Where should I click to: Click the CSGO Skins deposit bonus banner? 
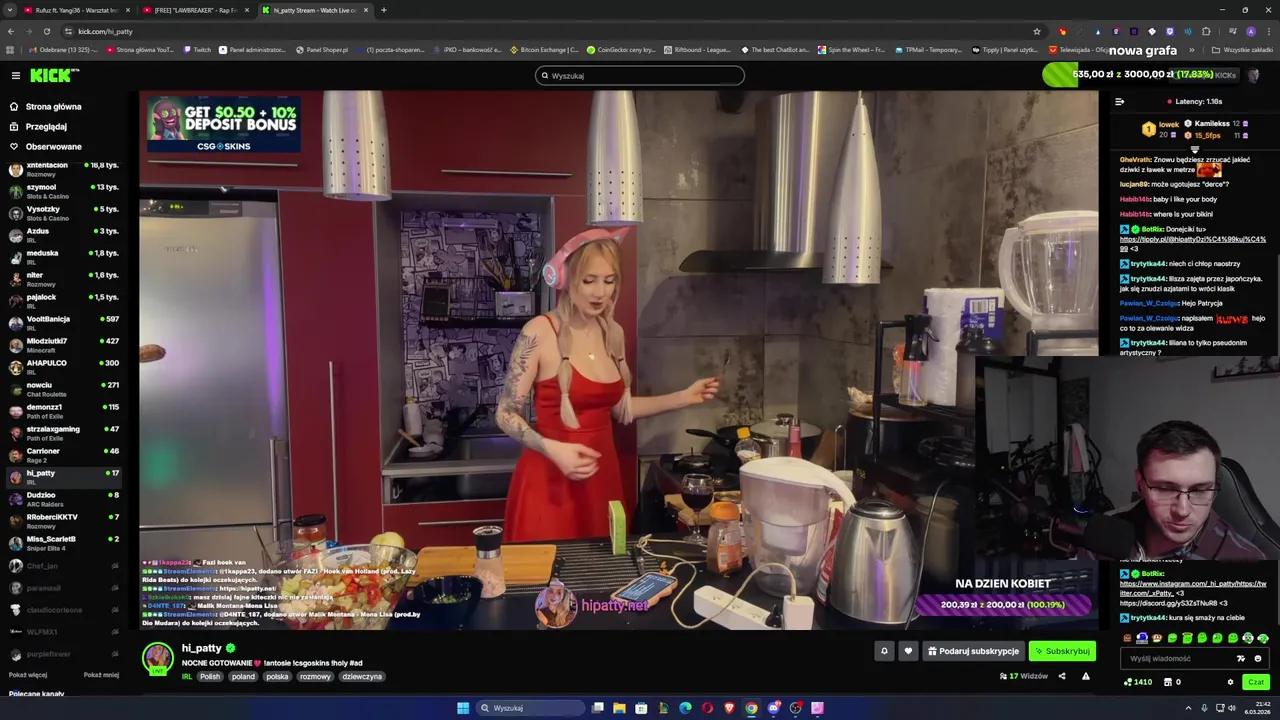(x=223, y=123)
